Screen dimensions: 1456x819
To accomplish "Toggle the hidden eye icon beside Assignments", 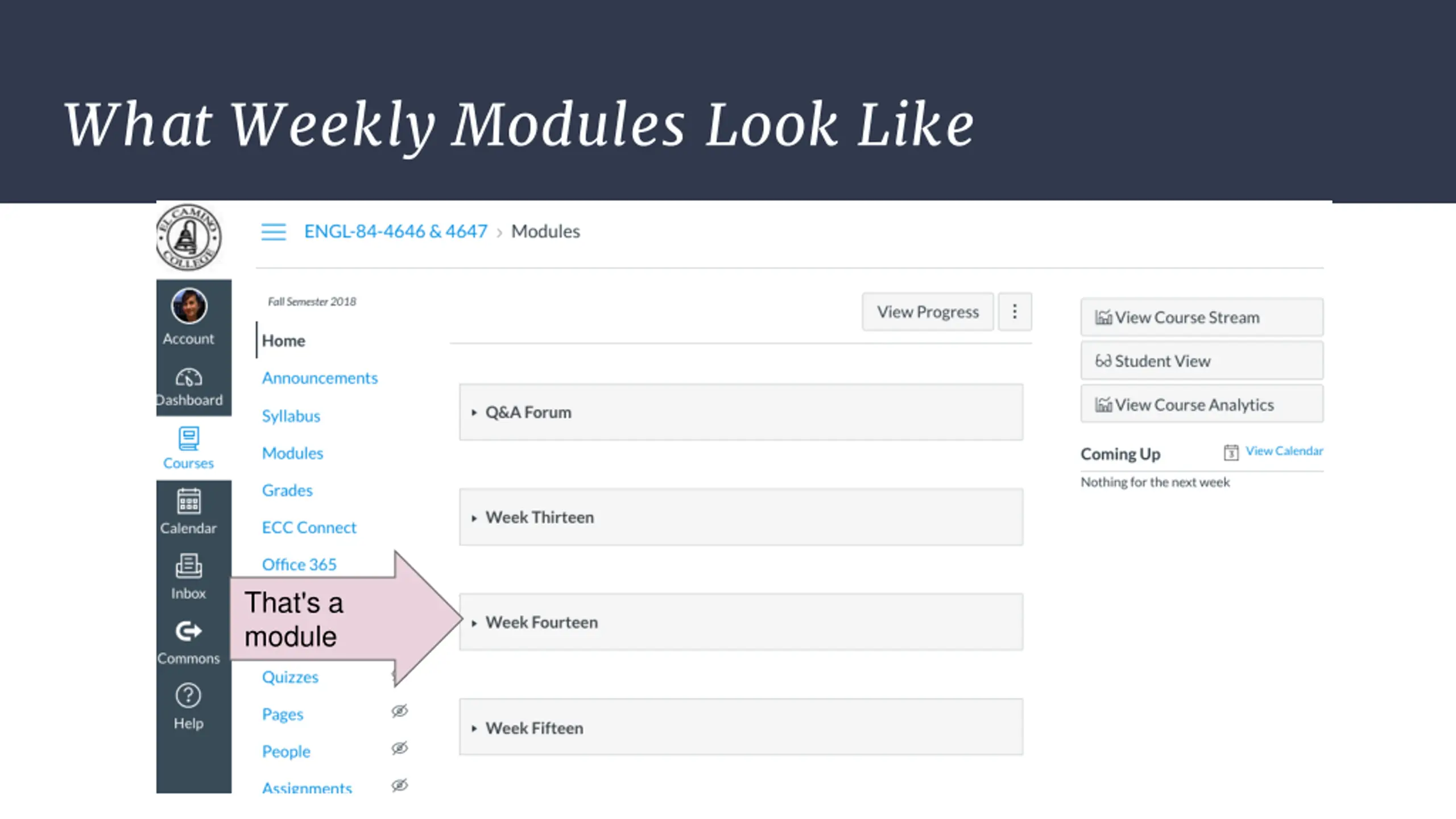I will click(x=400, y=785).
